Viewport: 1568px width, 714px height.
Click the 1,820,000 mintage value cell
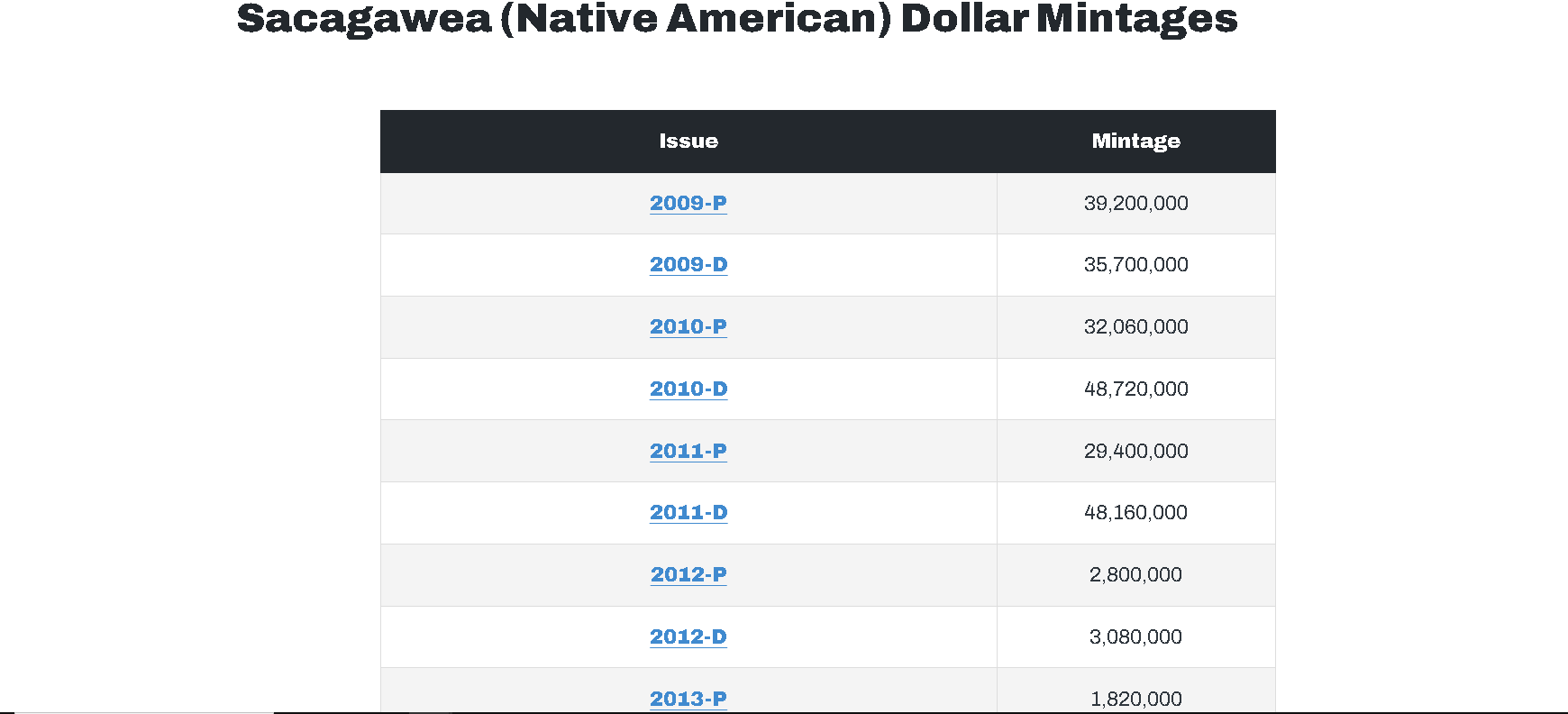pos(1135,698)
